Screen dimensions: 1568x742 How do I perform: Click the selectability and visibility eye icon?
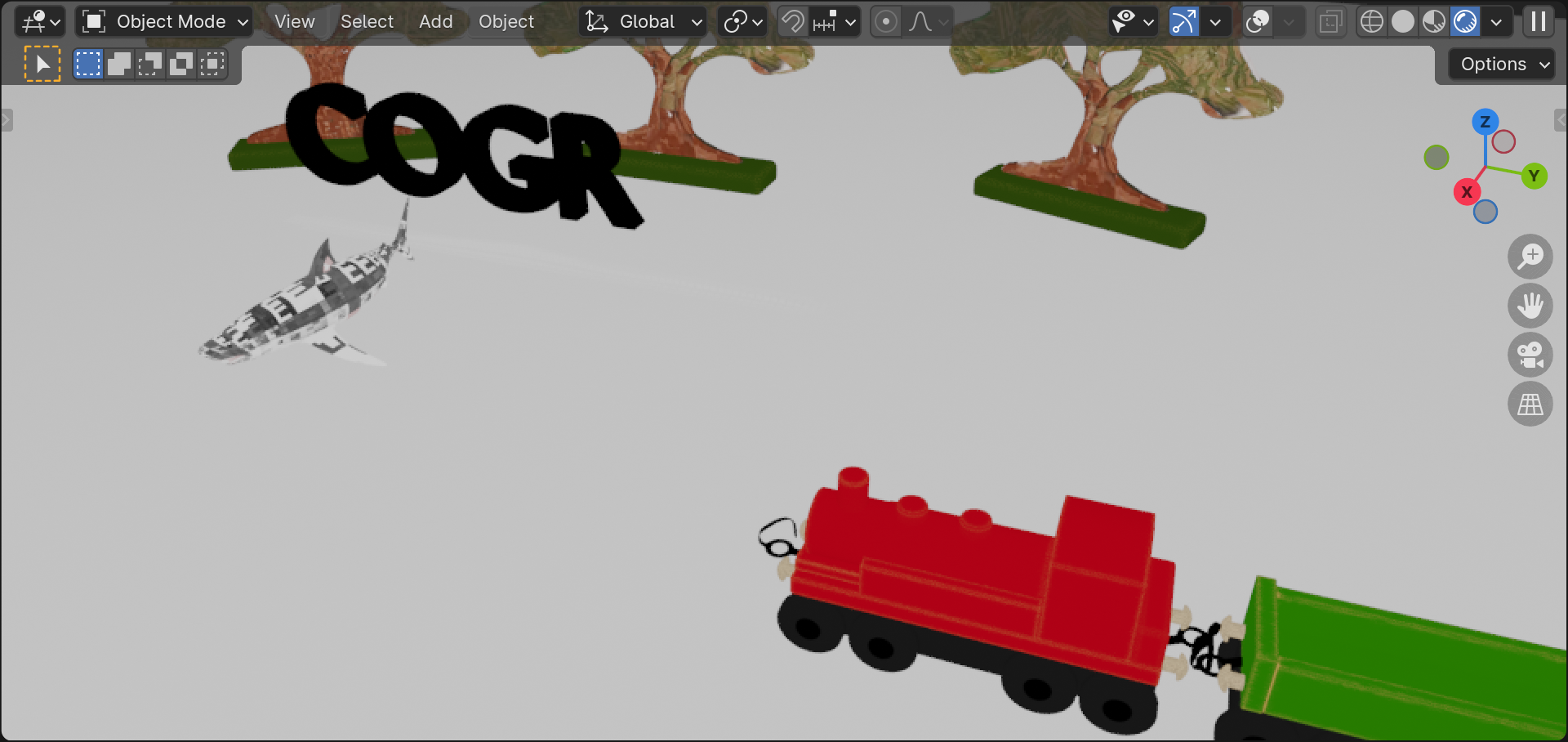1125,22
